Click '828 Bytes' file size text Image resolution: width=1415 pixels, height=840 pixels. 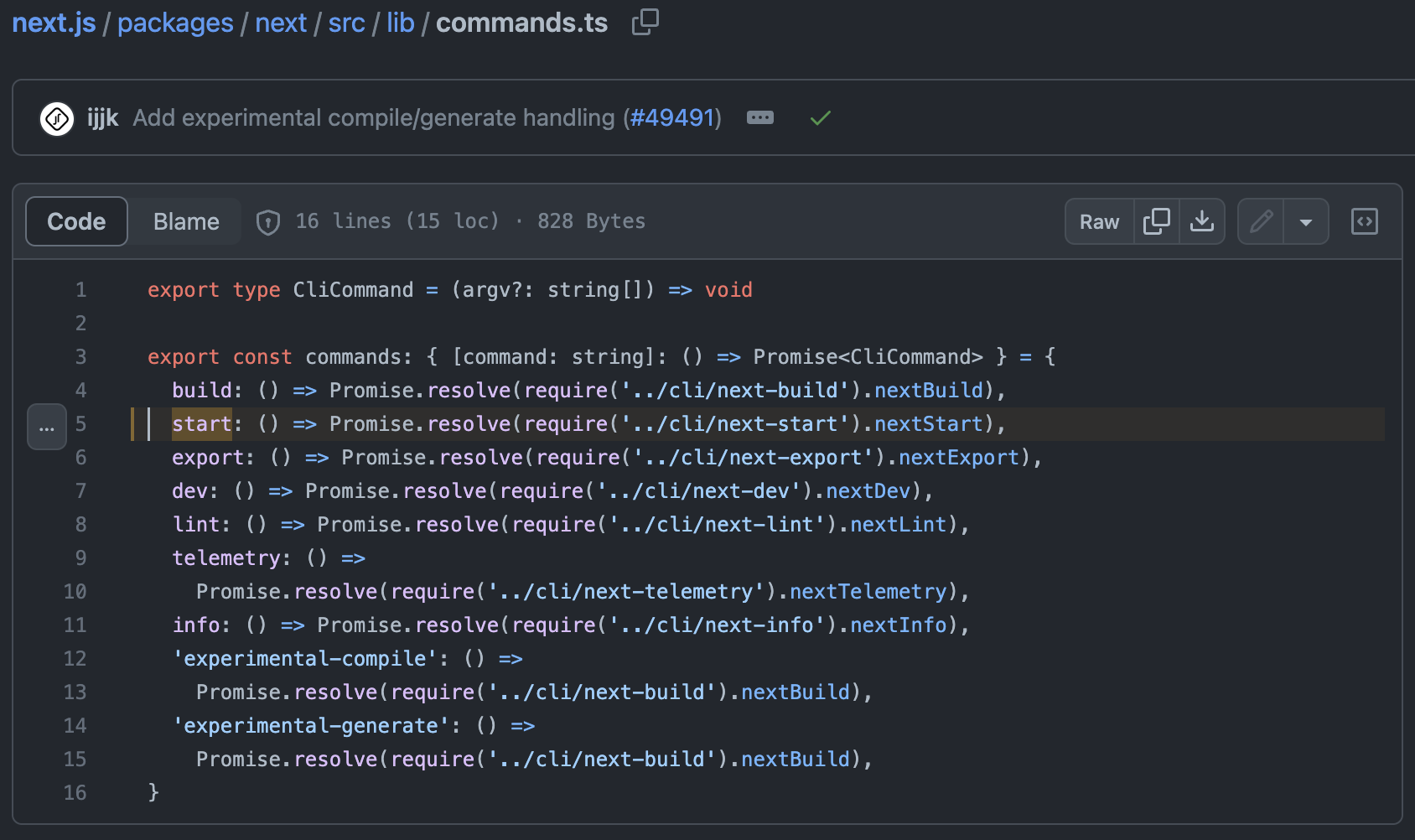591,221
